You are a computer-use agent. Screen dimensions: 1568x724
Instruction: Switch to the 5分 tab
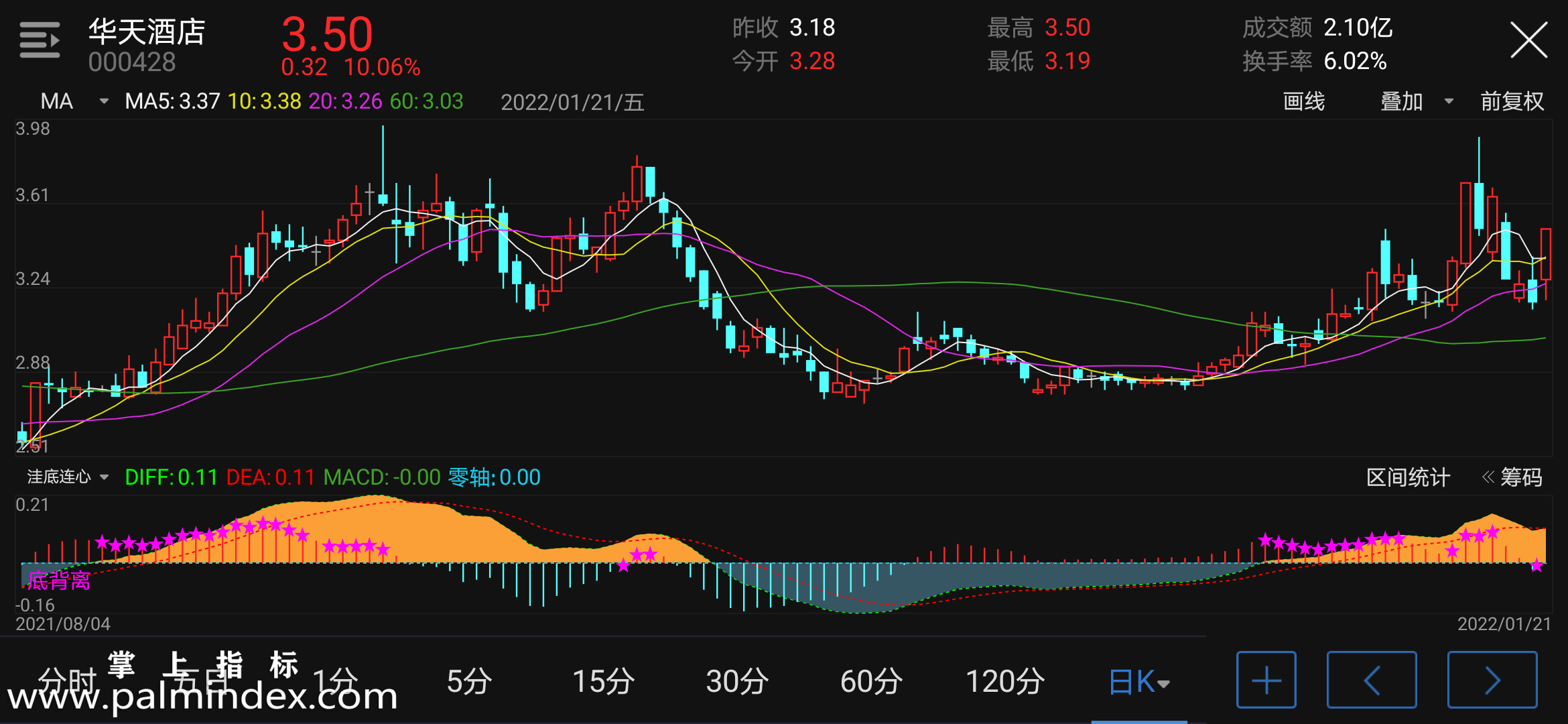pyautogui.click(x=469, y=682)
